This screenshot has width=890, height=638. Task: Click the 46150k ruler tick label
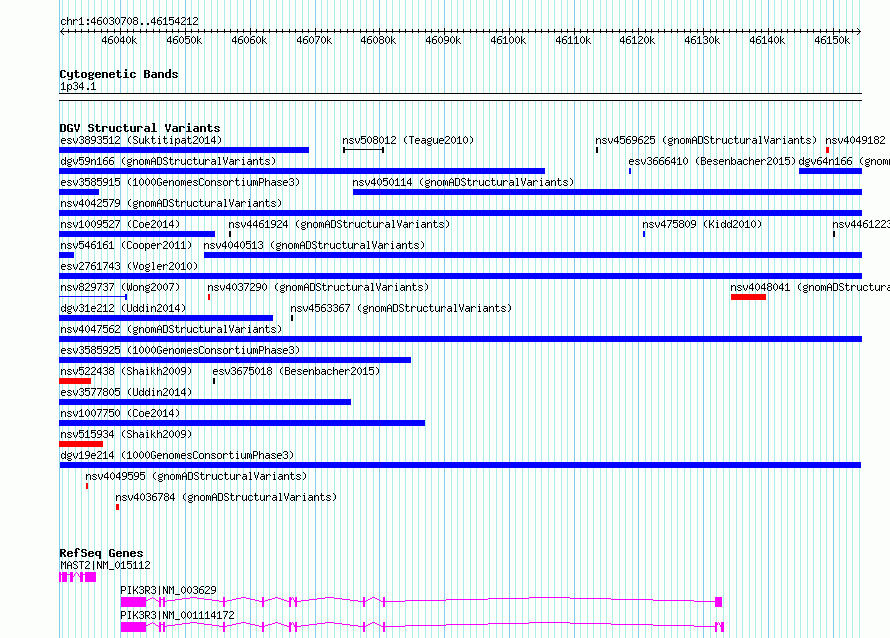(832, 40)
